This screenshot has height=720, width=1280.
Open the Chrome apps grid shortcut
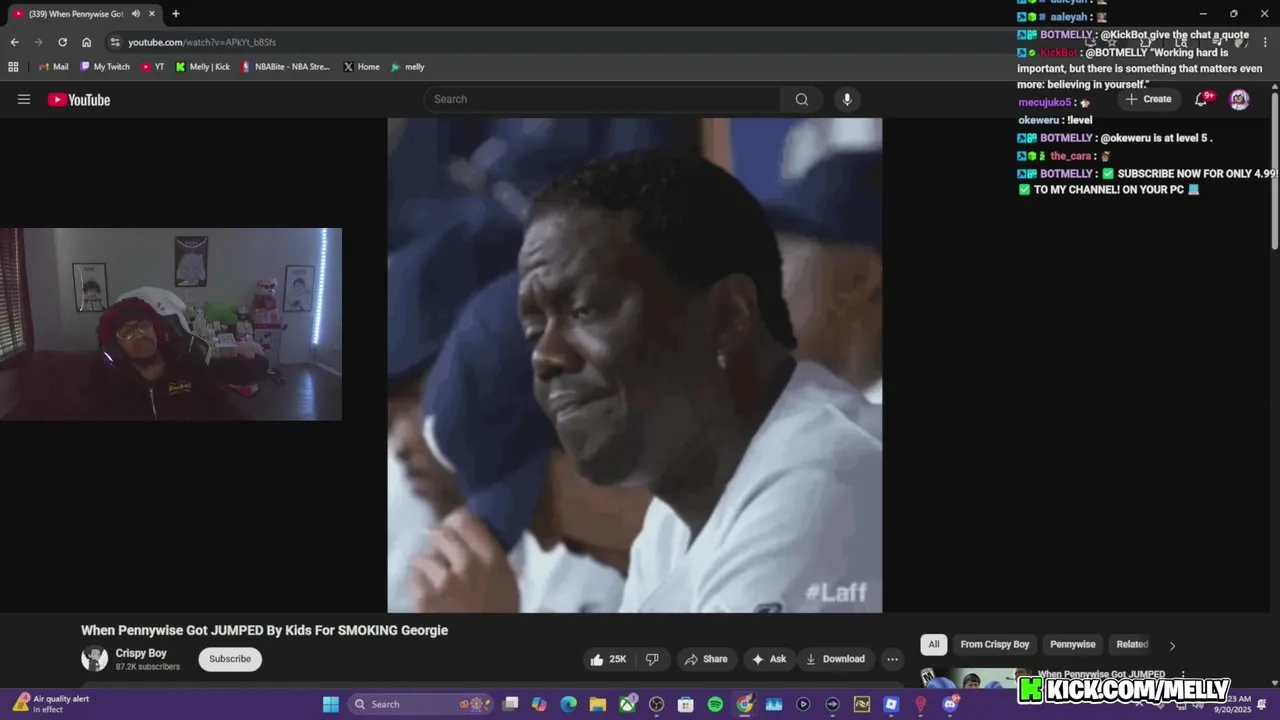tap(13, 67)
